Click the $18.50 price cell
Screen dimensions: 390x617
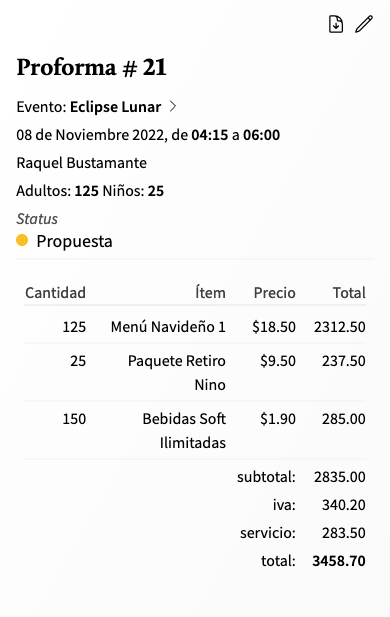[274, 327]
